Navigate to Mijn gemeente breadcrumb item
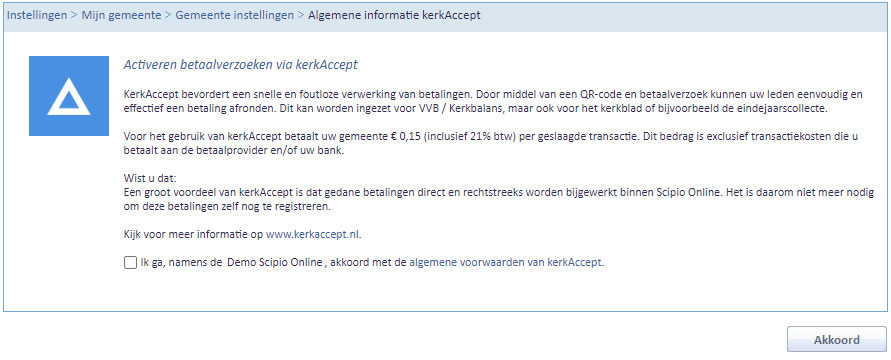The height and width of the screenshot is (360, 891). pyautogui.click(x=122, y=15)
